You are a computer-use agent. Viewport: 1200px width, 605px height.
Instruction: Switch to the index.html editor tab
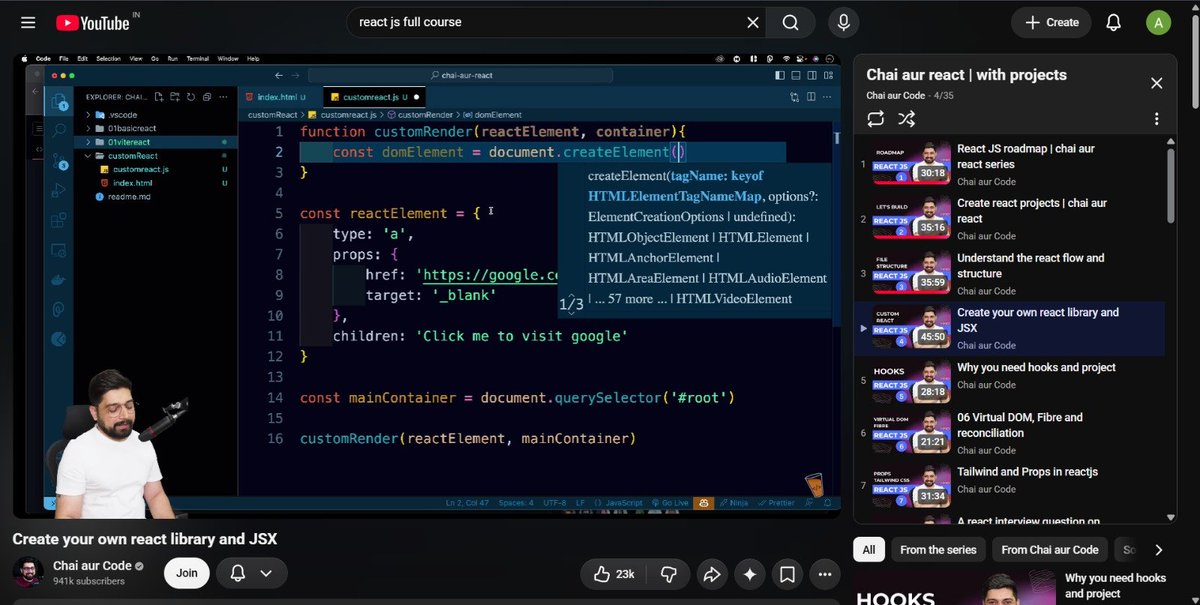[x=279, y=97]
